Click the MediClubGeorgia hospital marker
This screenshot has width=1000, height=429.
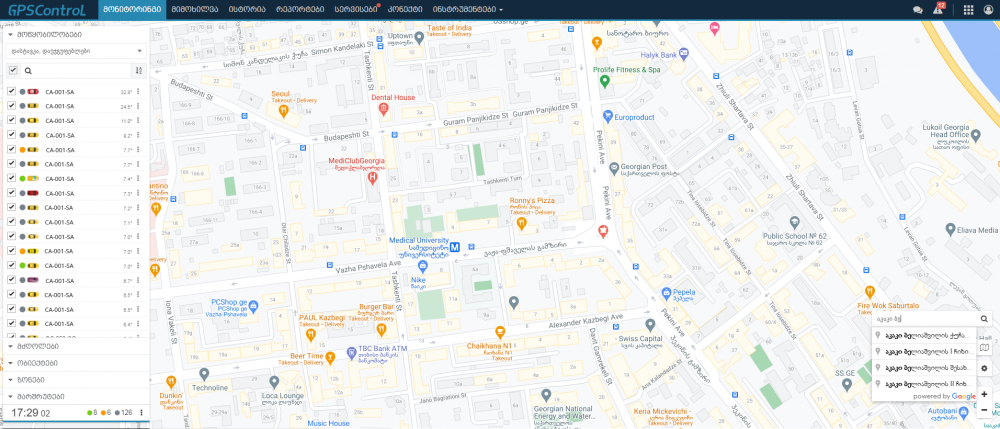point(373,178)
